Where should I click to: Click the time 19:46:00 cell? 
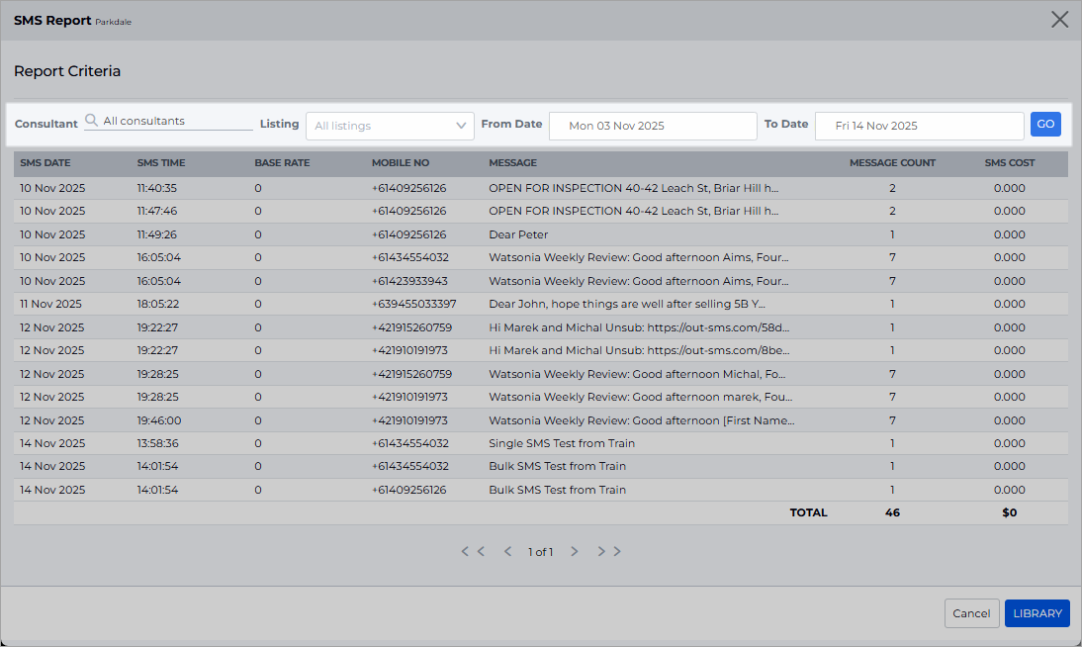tap(159, 420)
